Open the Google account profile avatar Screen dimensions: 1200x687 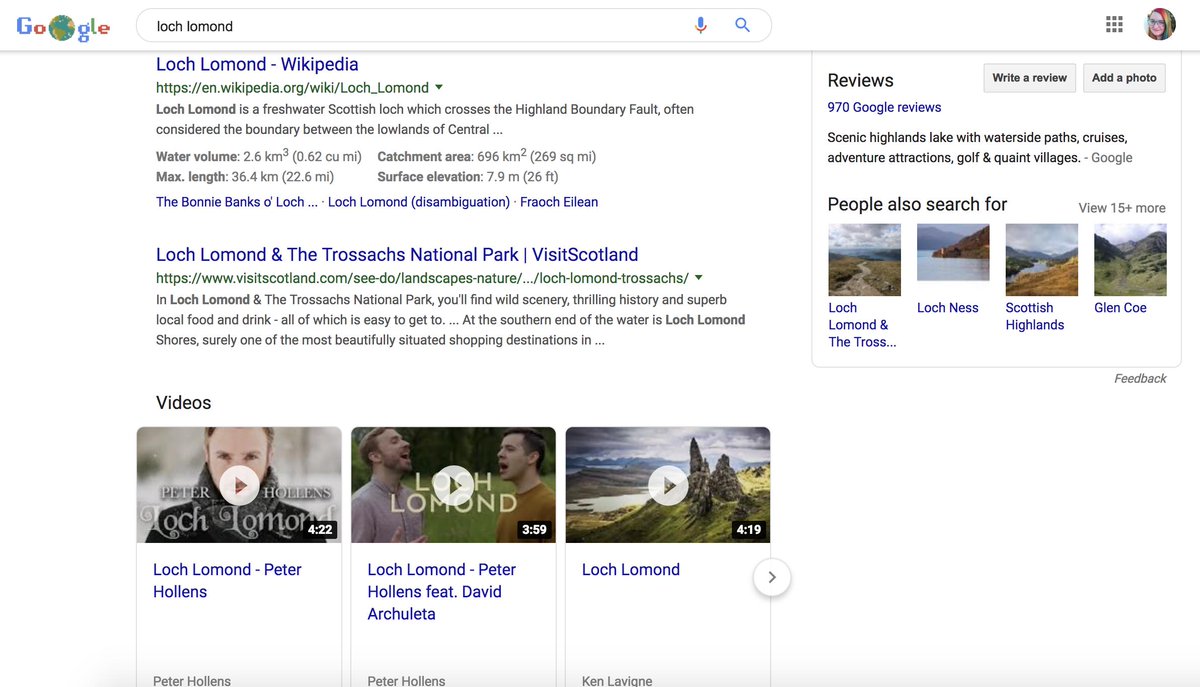1160,25
